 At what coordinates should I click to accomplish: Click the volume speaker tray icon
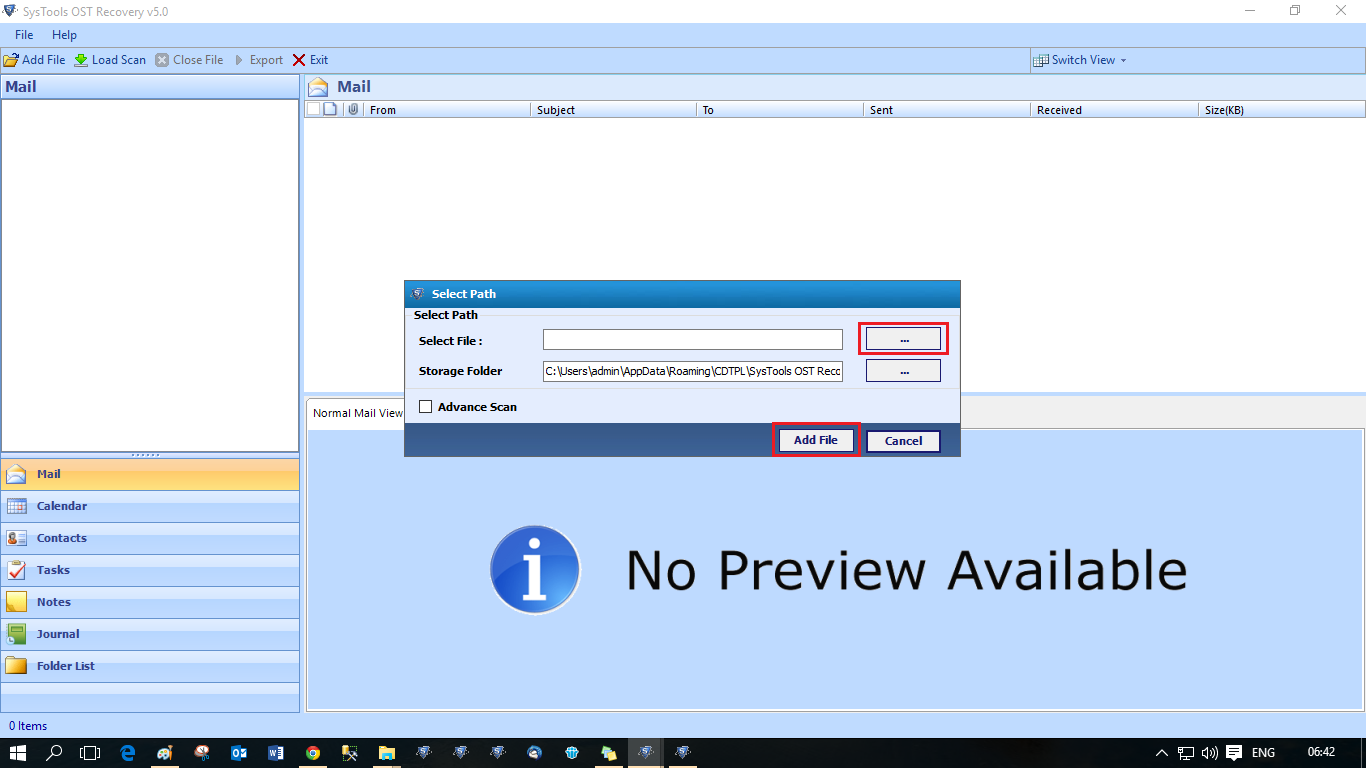[1210, 752]
